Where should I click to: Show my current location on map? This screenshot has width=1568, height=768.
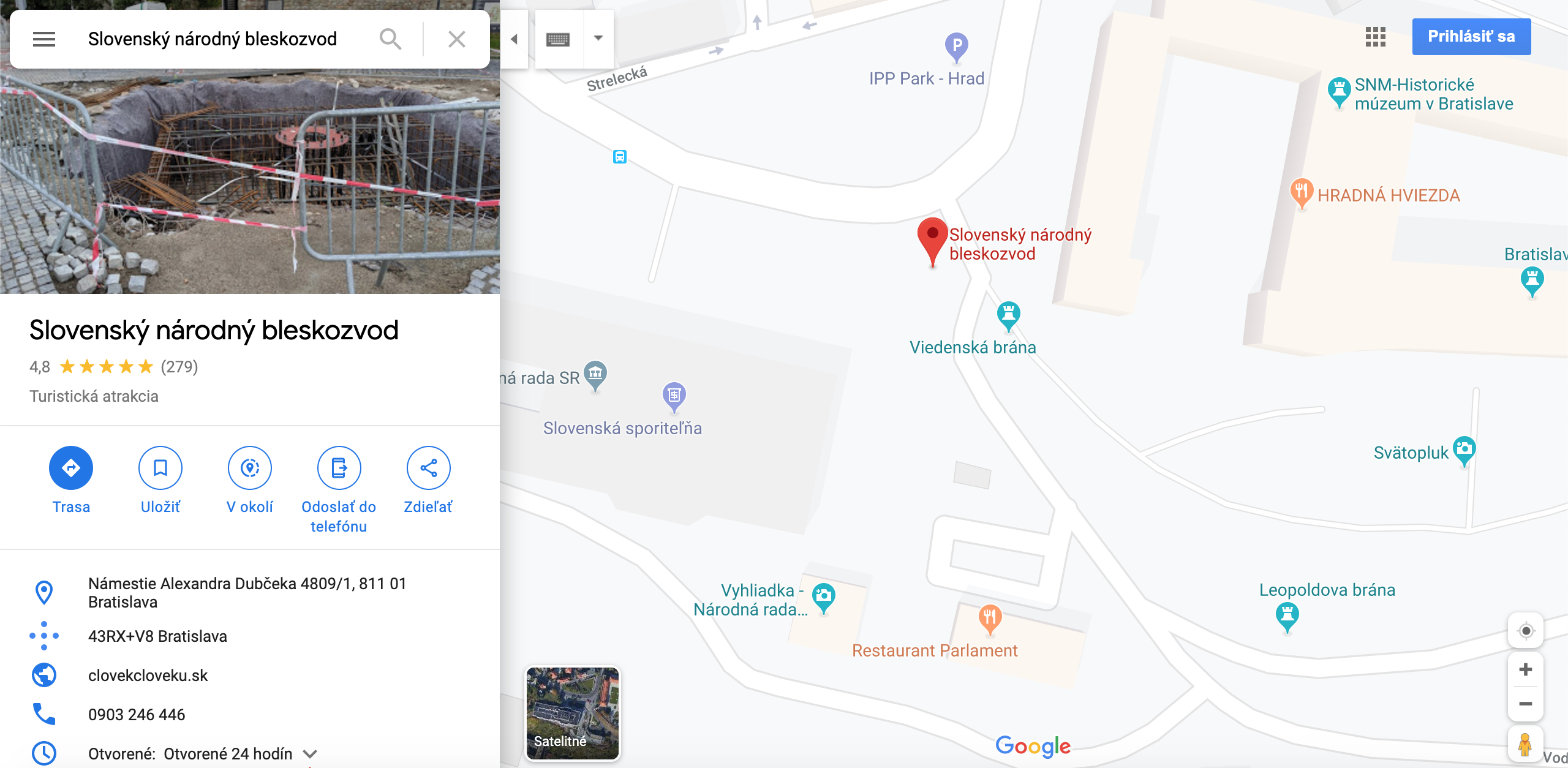point(1526,631)
